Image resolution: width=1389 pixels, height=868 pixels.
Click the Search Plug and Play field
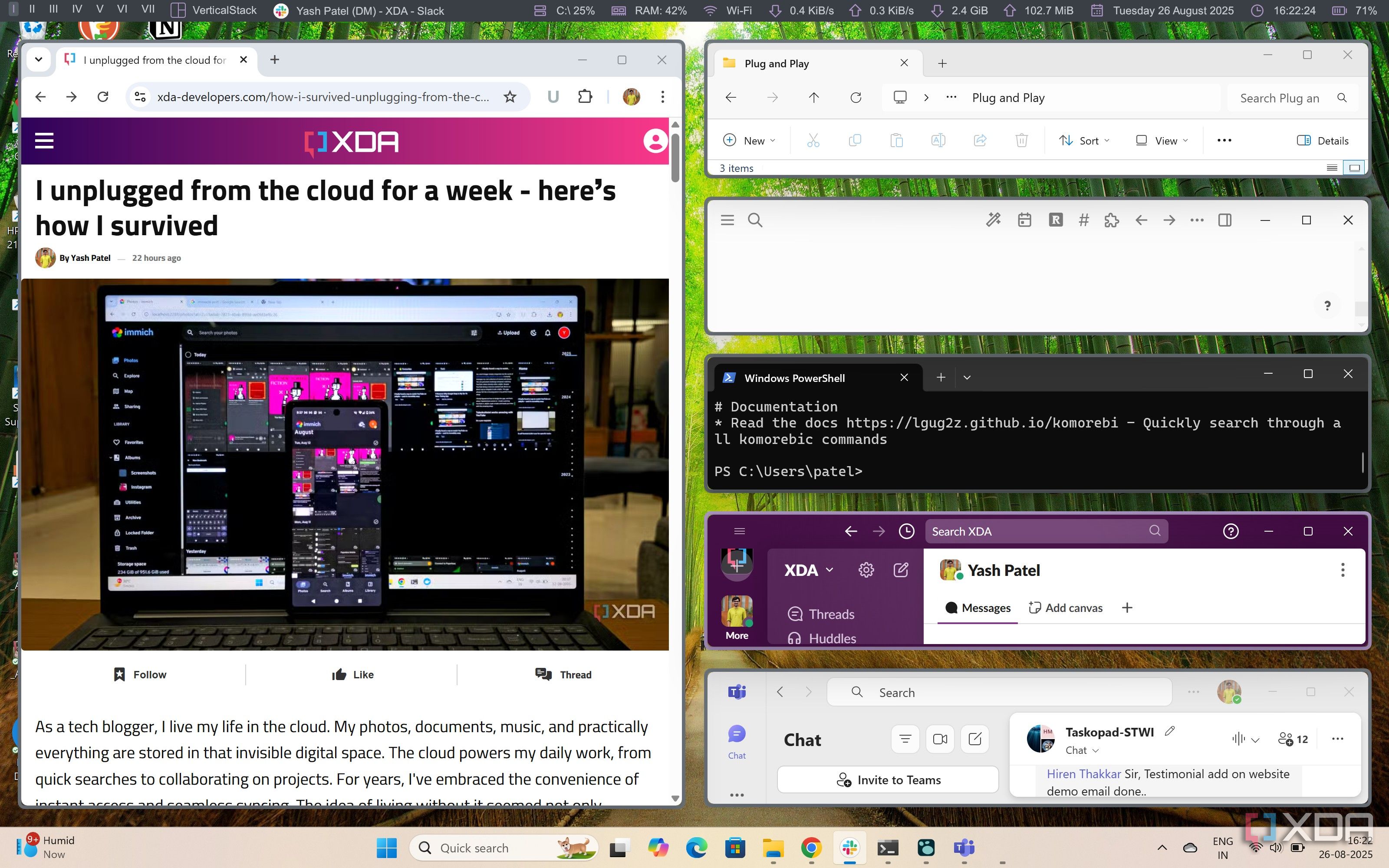click(x=1293, y=98)
